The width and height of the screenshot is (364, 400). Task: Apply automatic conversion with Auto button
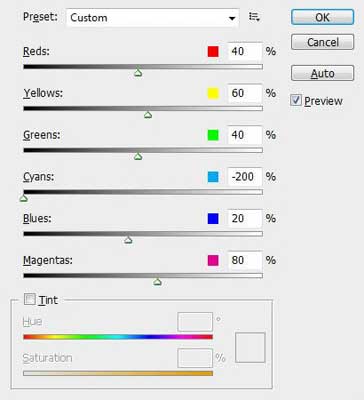tap(322, 73)
